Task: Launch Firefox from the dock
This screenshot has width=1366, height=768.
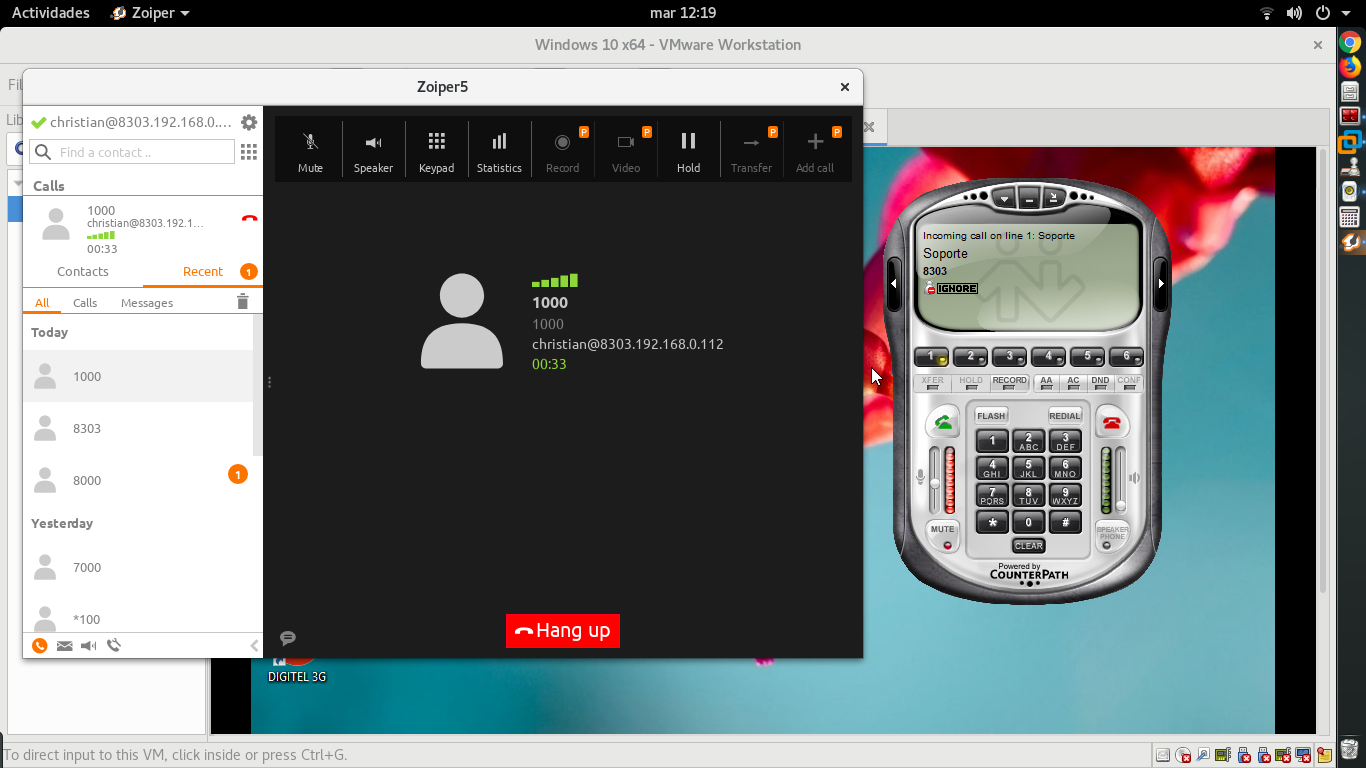Action: [1351, 67]
